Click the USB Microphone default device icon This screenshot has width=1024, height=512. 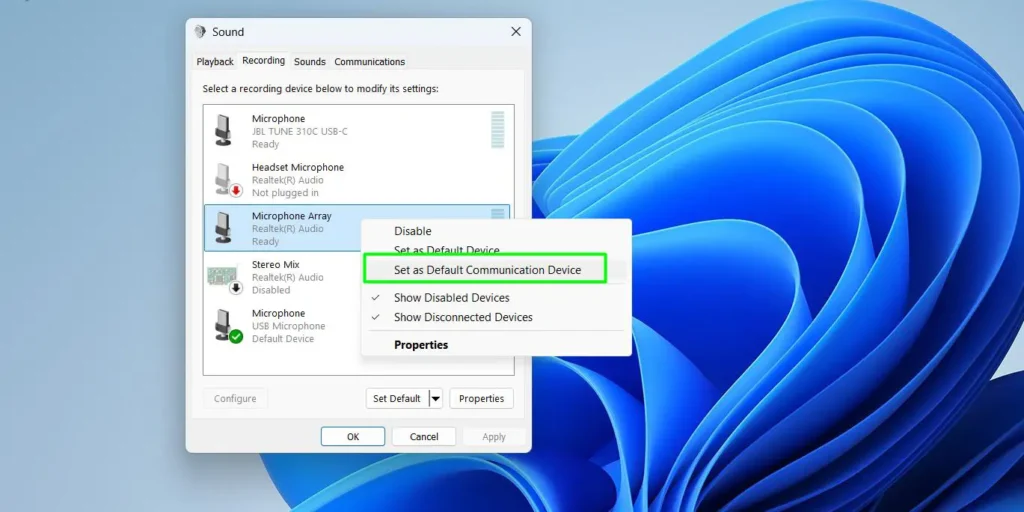pyautogui.click(x=227, y=326)
